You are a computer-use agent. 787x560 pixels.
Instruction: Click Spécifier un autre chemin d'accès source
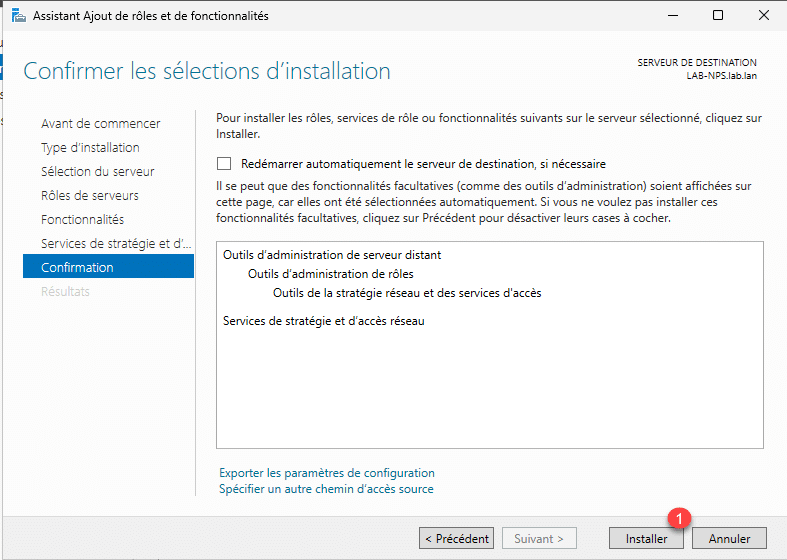pos(326,489)
